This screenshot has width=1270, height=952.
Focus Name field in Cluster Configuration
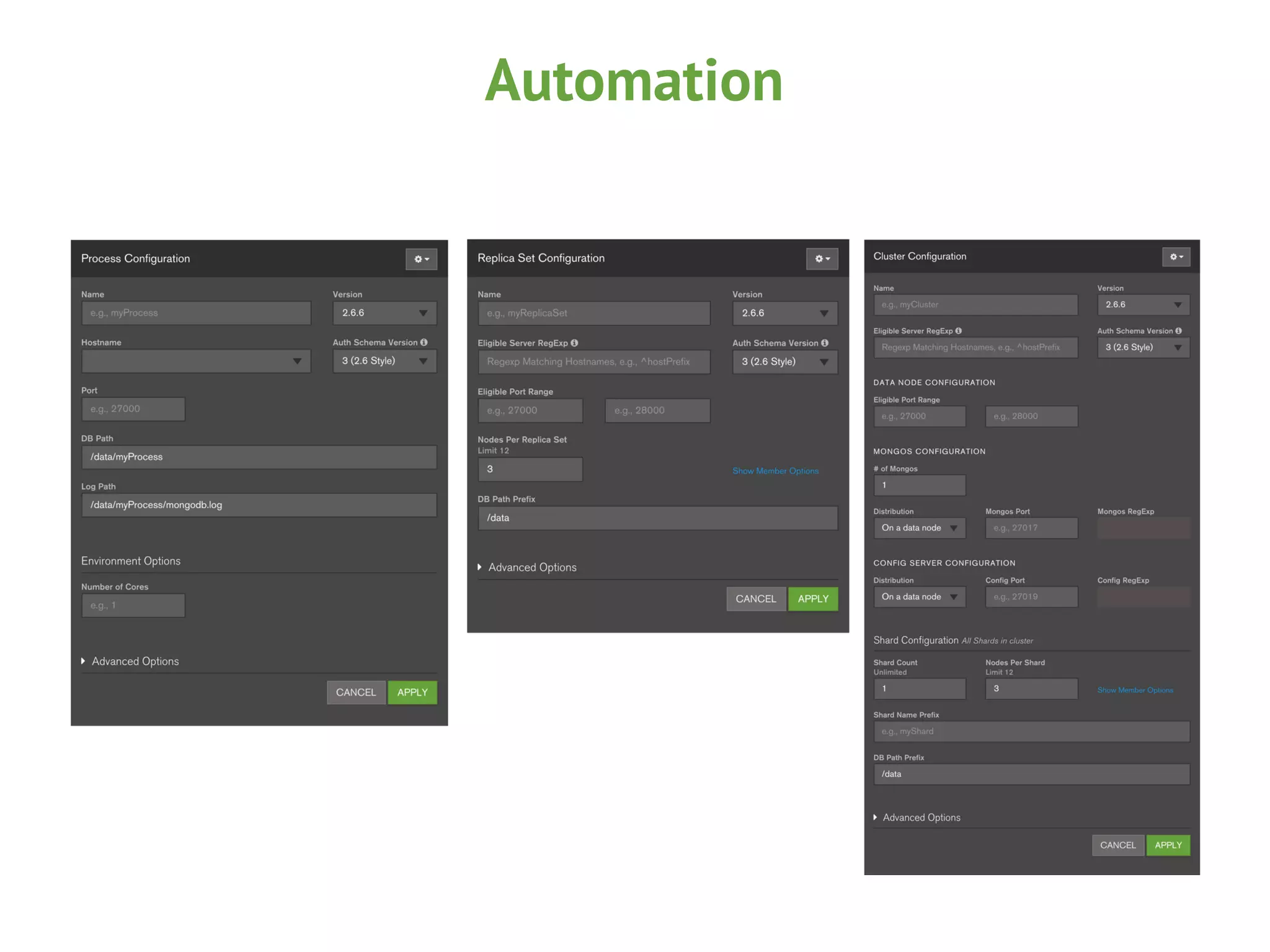[976, 305]
